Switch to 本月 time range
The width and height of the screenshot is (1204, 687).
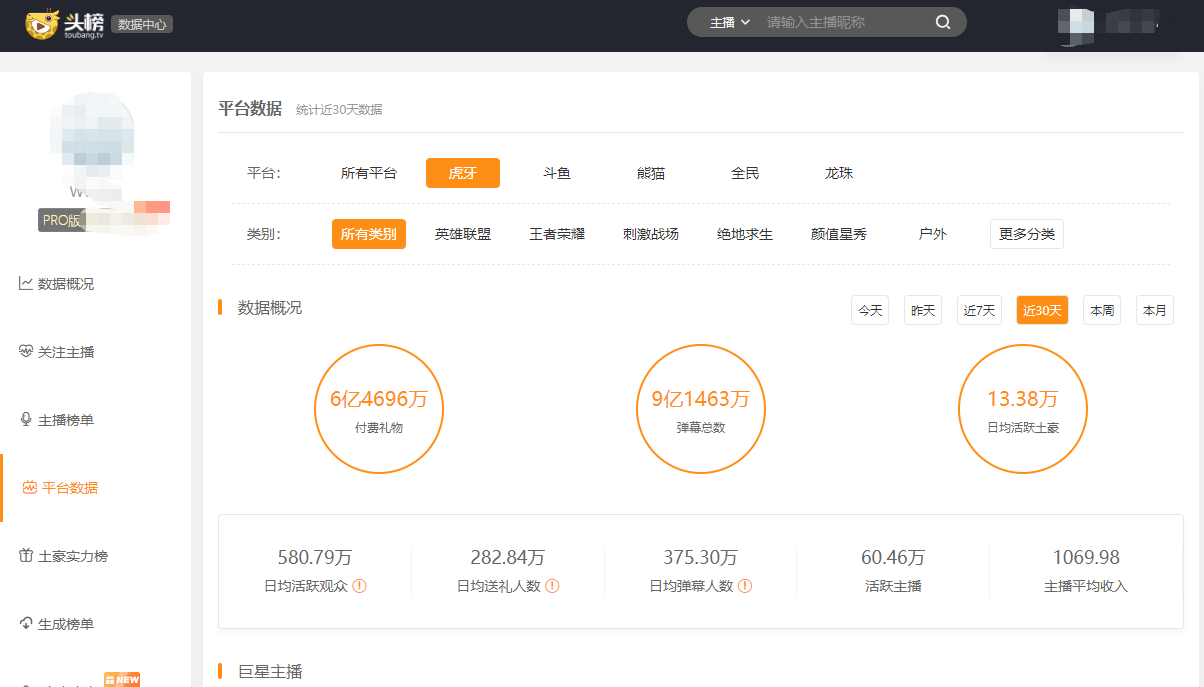click(1155, 310)
